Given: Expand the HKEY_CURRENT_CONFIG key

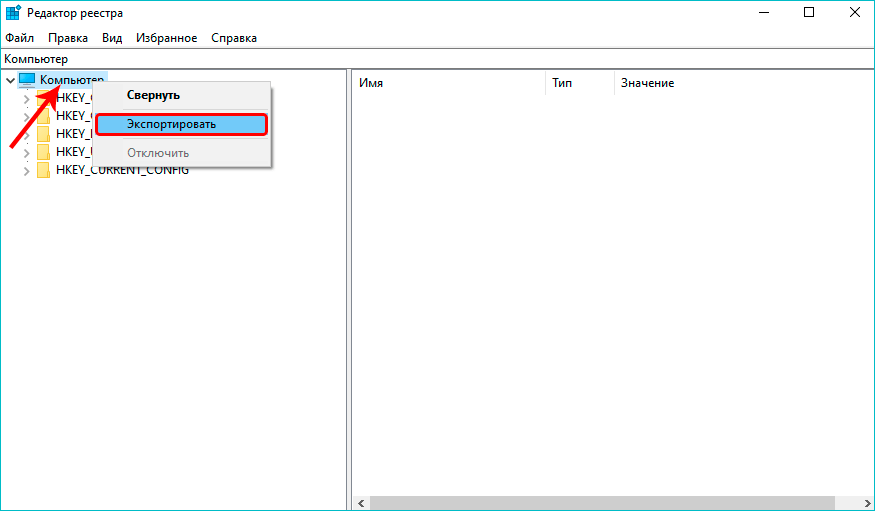Looking at the screenshot, I should coord(26,171).
